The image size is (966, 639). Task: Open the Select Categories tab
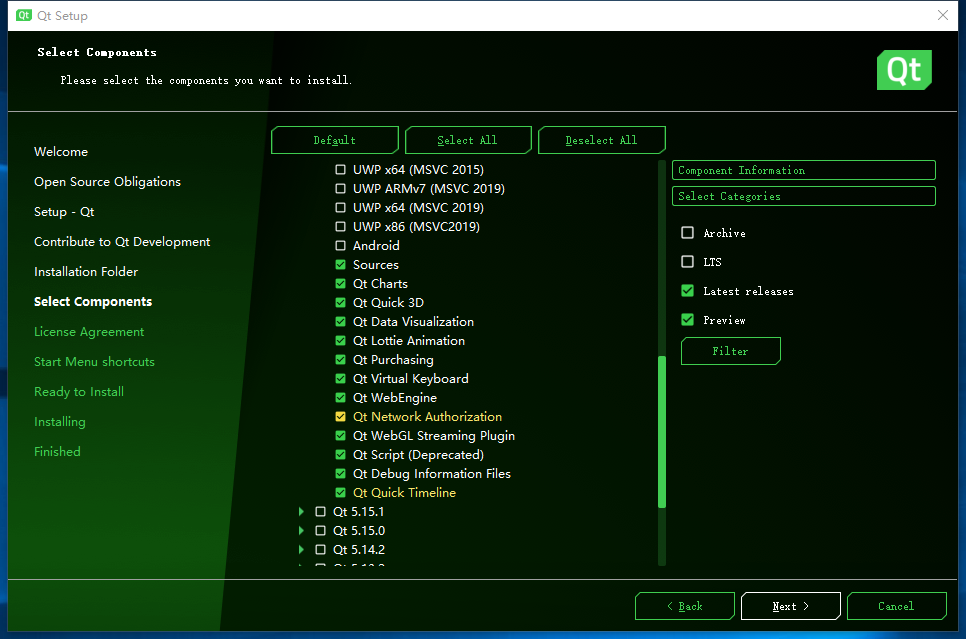pos(803,196)
